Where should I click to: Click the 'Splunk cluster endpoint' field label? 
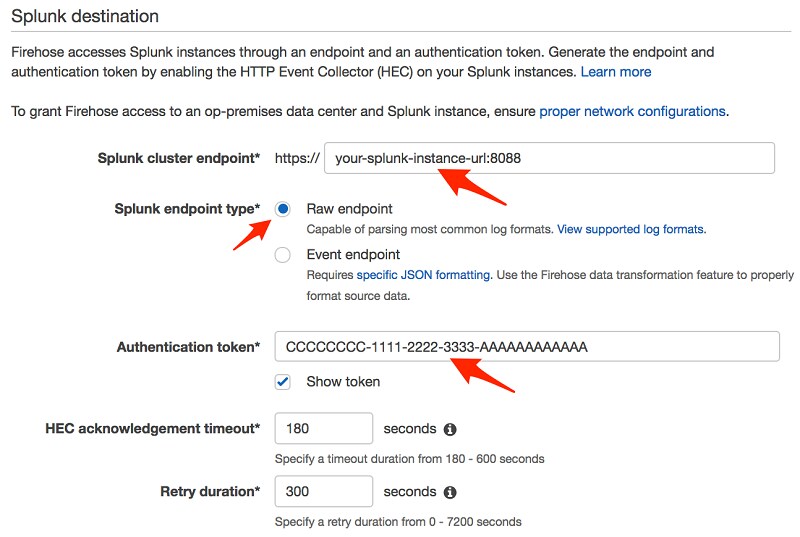click(179, 158)
